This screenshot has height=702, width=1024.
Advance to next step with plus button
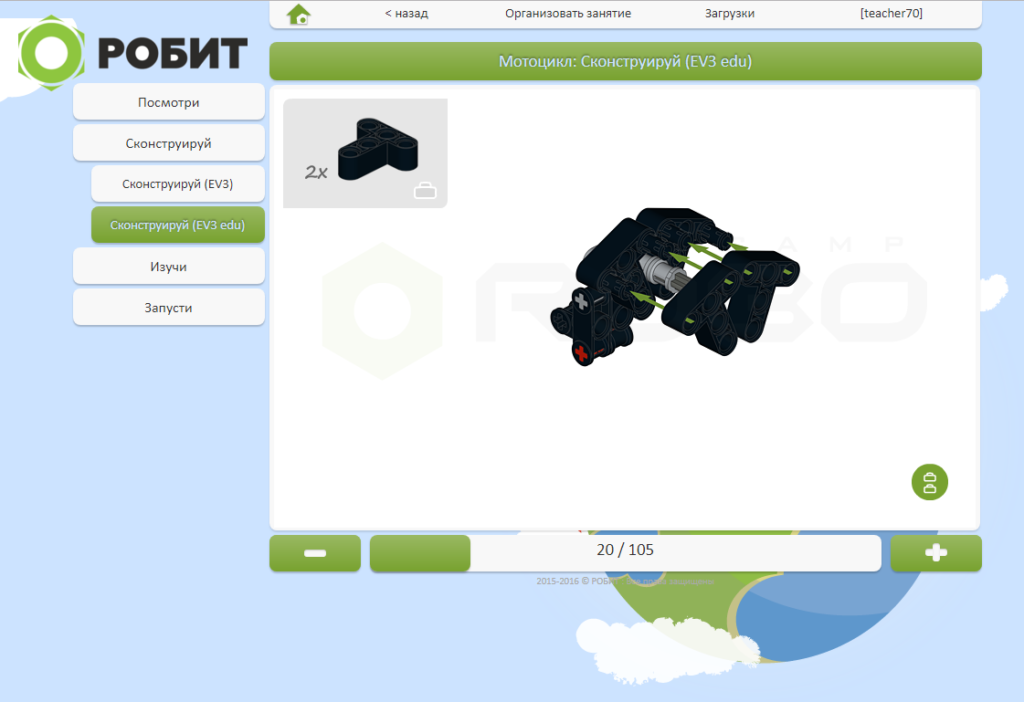(936, 553)
